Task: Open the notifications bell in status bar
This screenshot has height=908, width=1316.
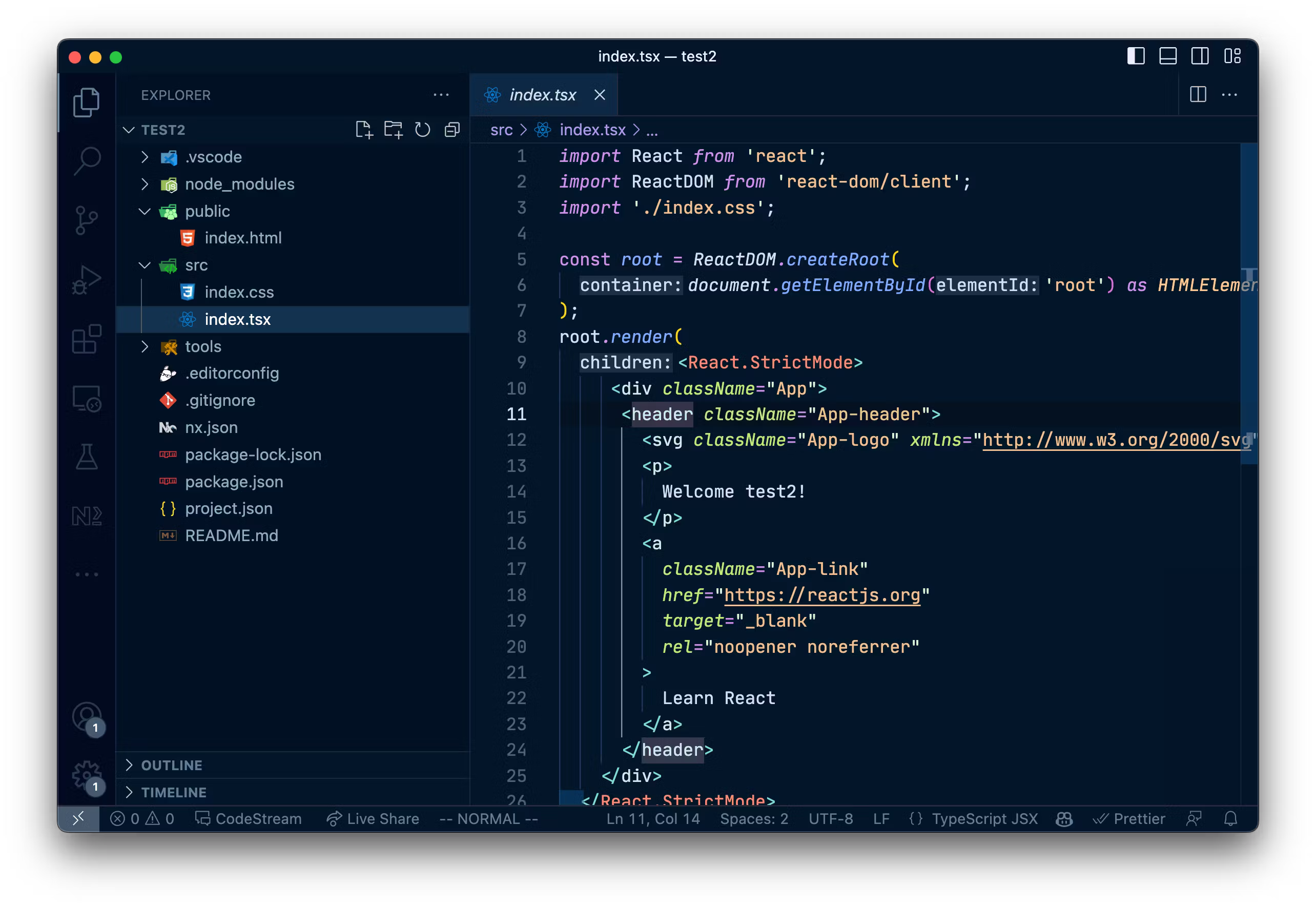Action: click(x=1230, y=819)
